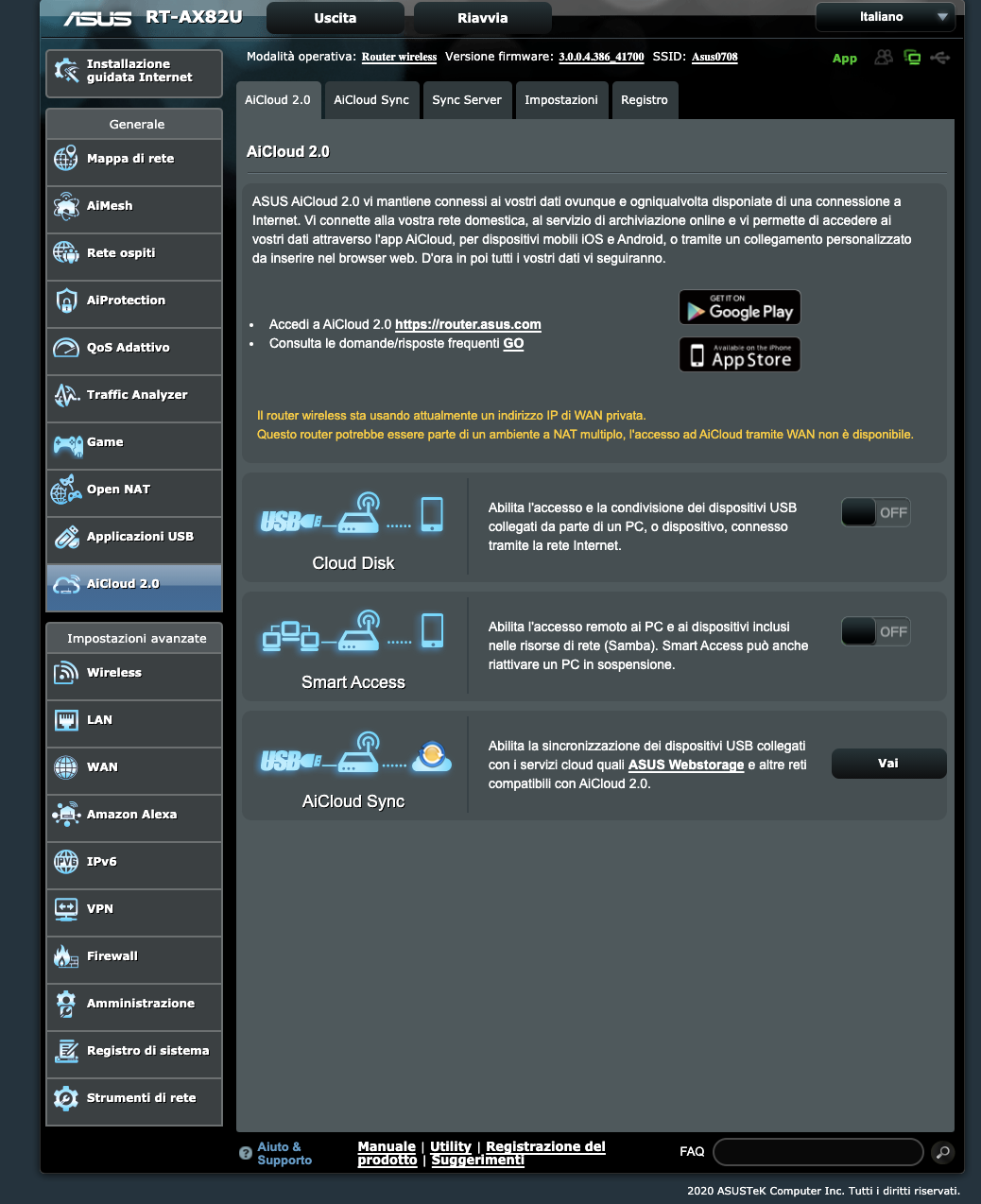The height and width of the screenshot is (1204, 981).
Task: Click the private WAN IP warning text
Action: pos(585,425)
